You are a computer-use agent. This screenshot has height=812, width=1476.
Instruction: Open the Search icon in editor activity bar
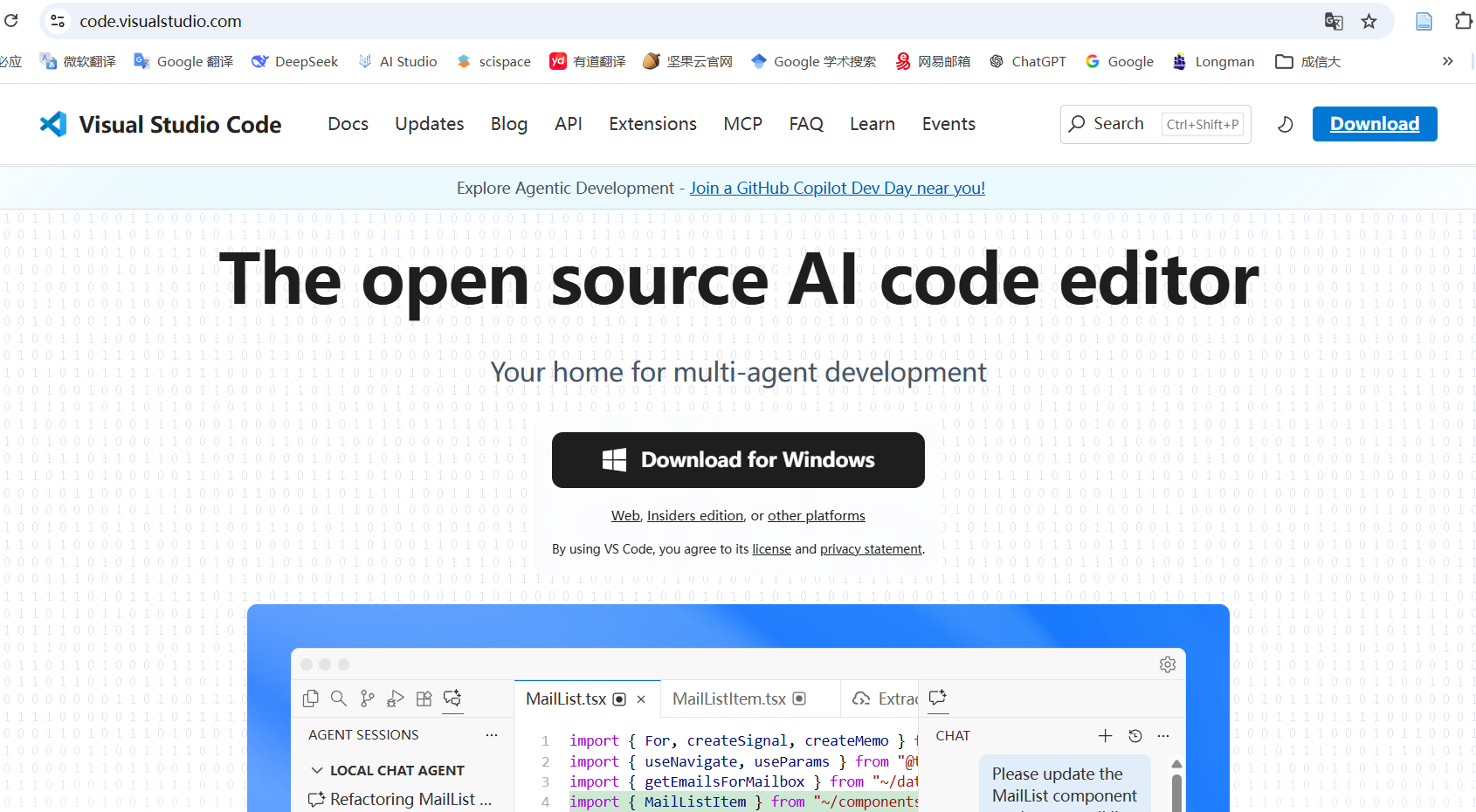click(339, 698)
